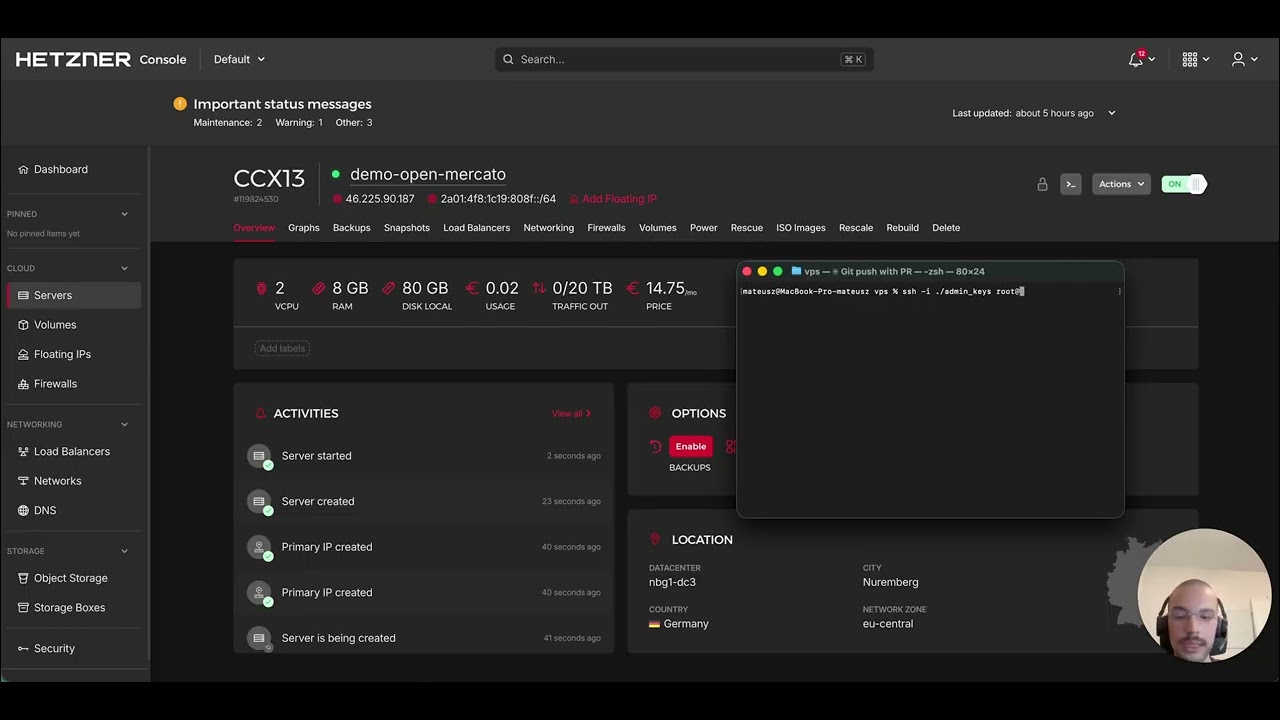Viewport: 1280px width, 720px height.
Task: Click the View all activities link
Action: point(571,414)
